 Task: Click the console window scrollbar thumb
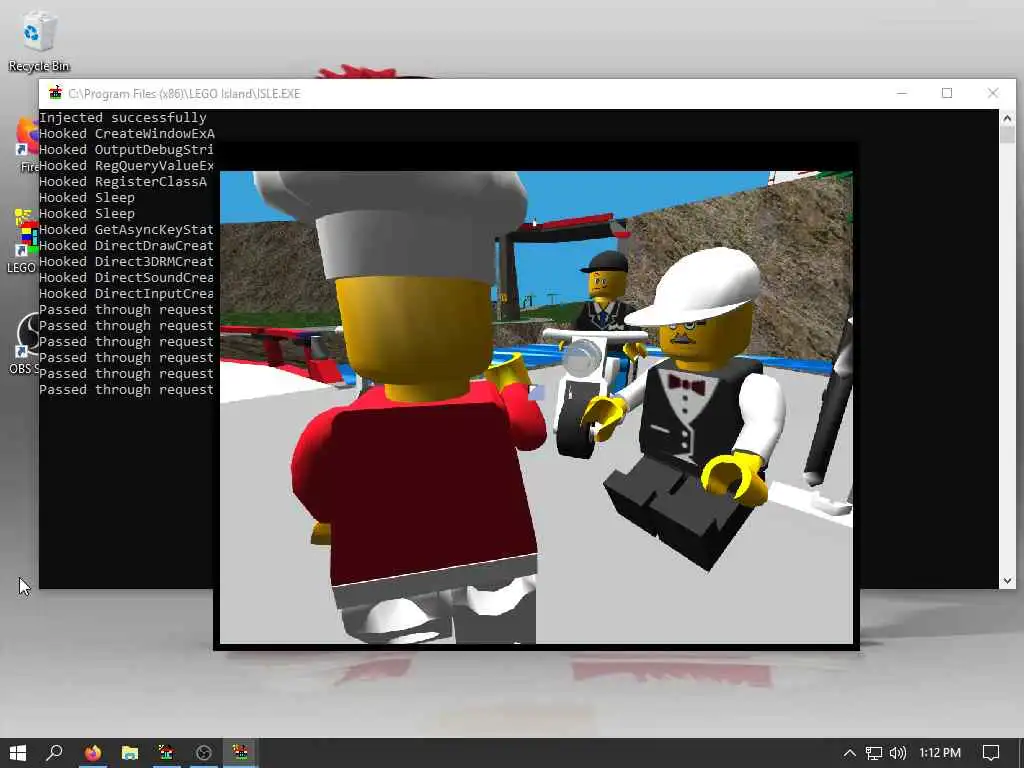coord(1007,135)
